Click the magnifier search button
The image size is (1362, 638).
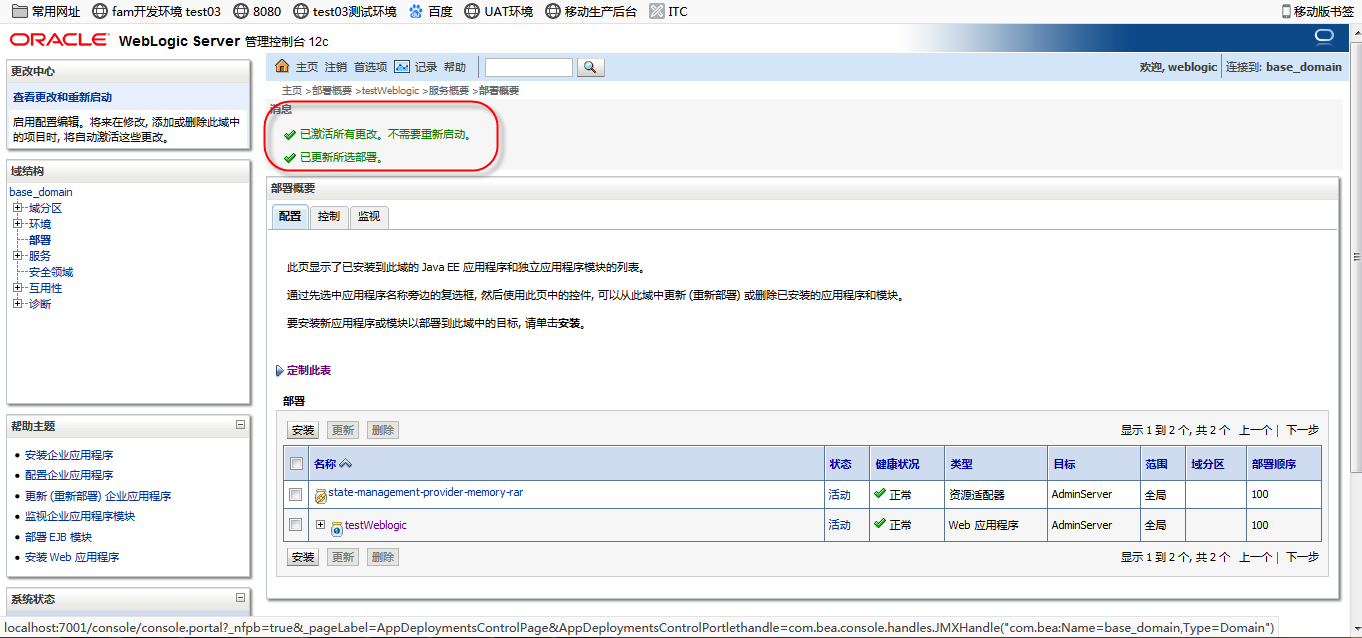pos(591,67)
